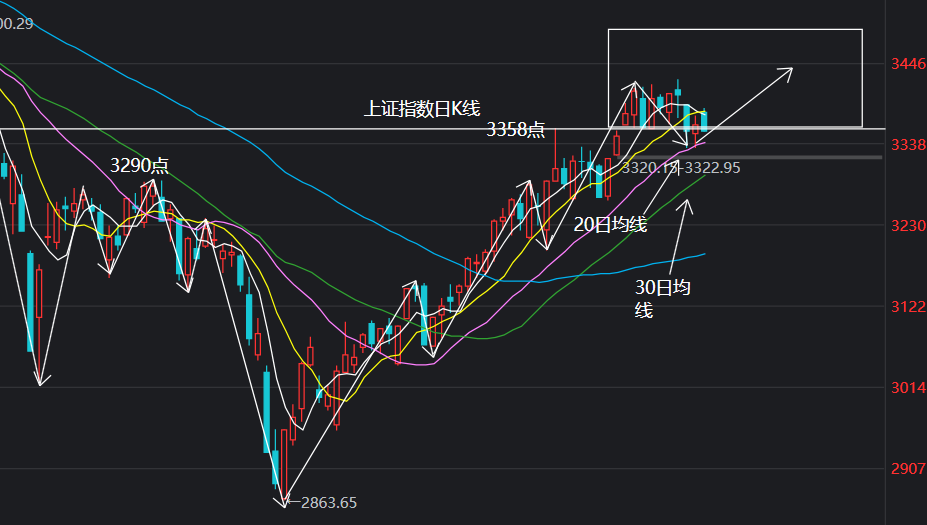This screenshot has width=927, height=525.
Task: Click the arrowhead above the 30日均线 label
Action: 686,204
